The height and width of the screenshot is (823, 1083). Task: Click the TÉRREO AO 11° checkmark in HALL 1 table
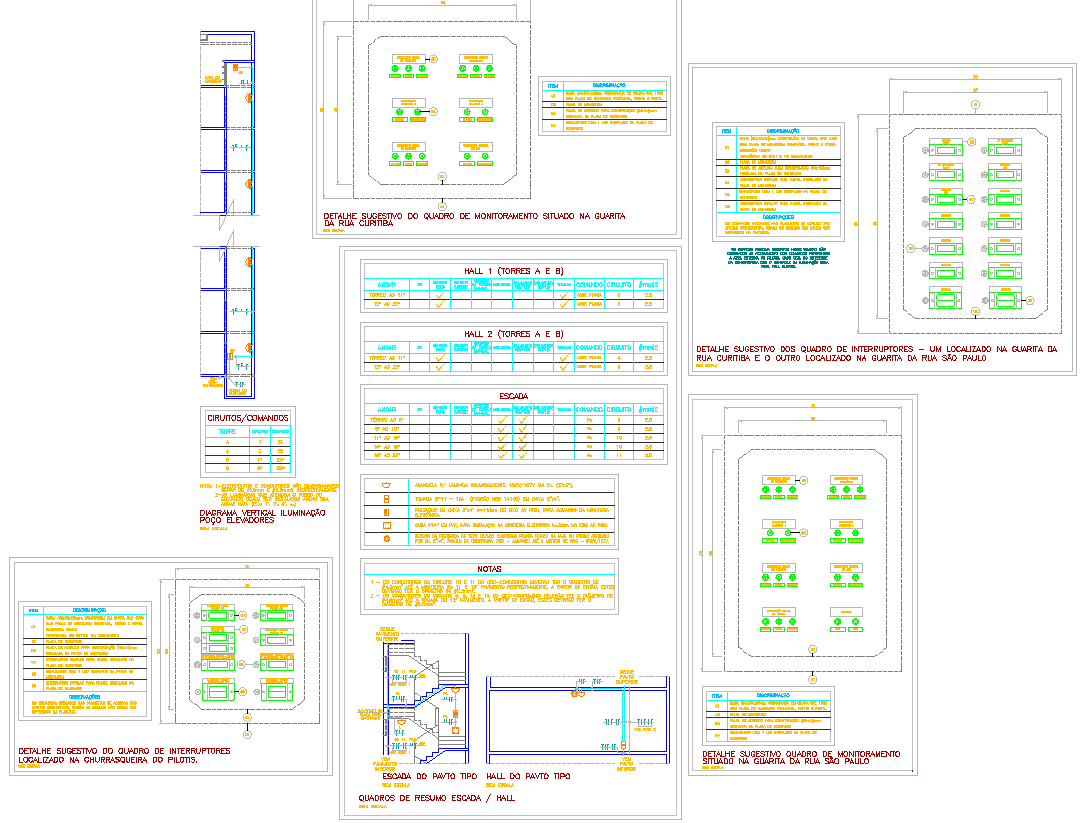(x=440, y=295)
